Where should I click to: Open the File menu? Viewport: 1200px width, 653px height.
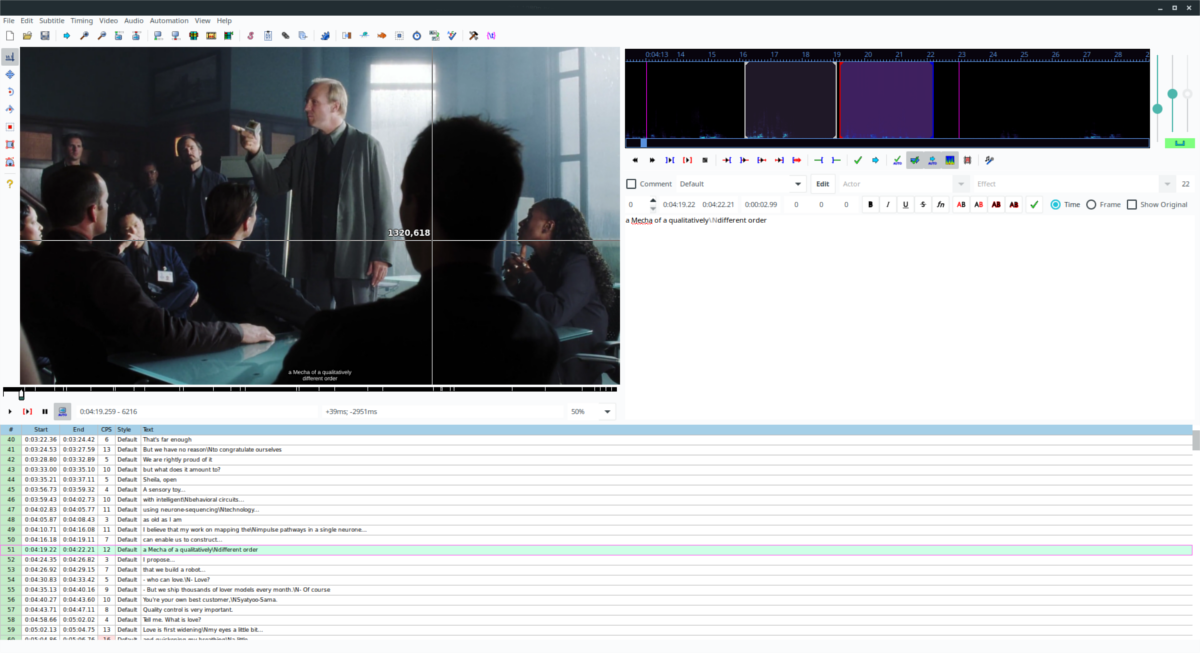pyautogui.click(x=9, y=20)
